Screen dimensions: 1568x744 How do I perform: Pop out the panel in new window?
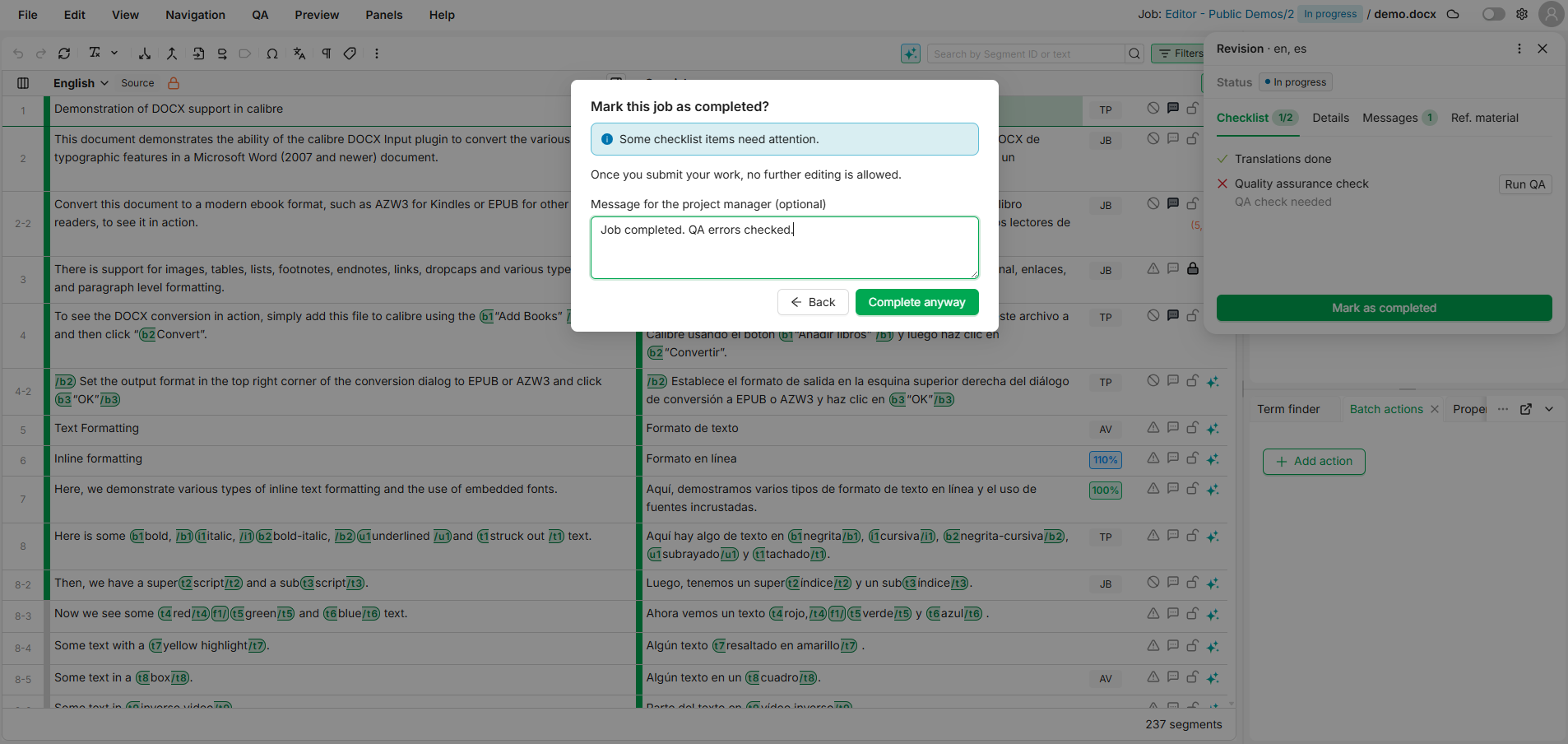point(1526,409)
